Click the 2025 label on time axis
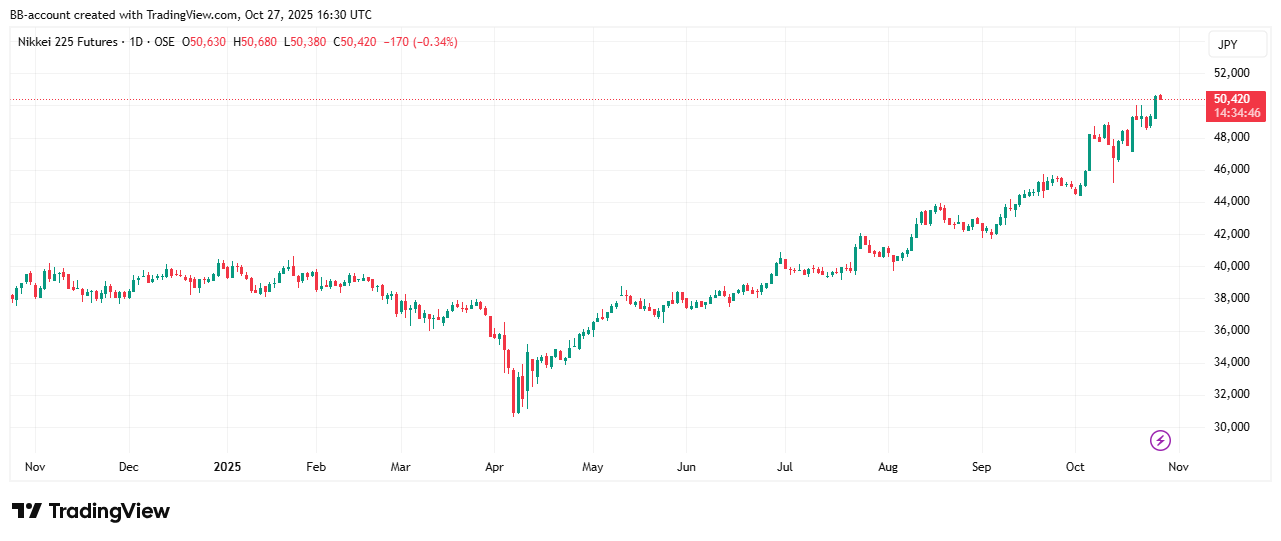The height and width of the screenshot is (541, 1281). [227, 467]
